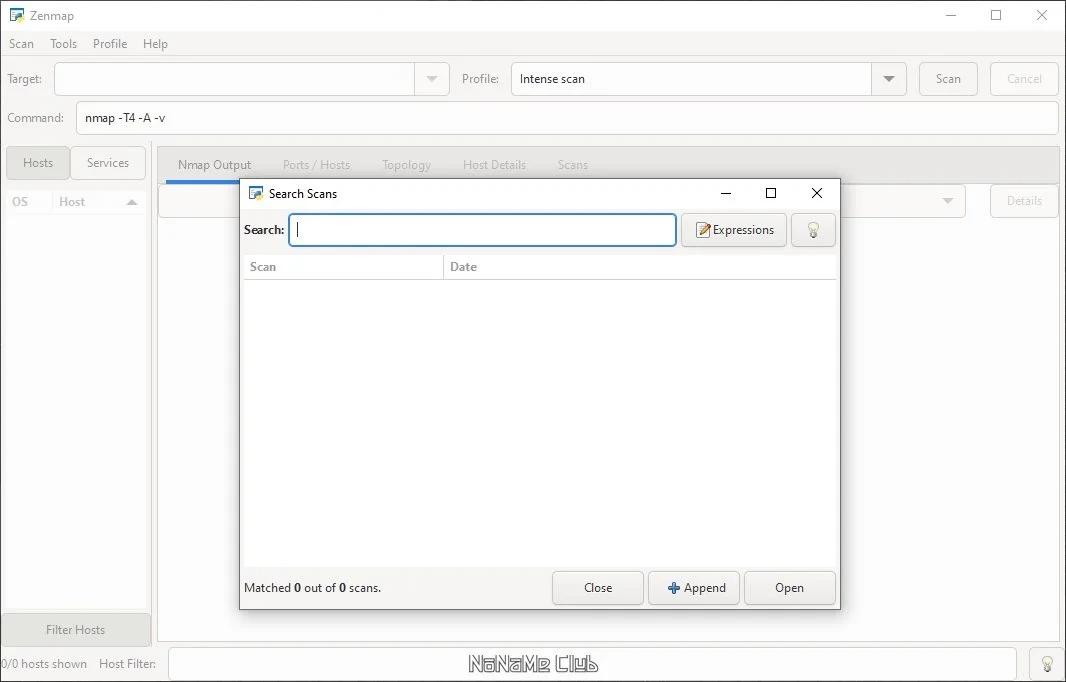Image resolution: width=1066 pixels, height=682 pixels.
Task: Expand the Target dropdown arrow
Action: pyautogui.click(x=432, y=79)
